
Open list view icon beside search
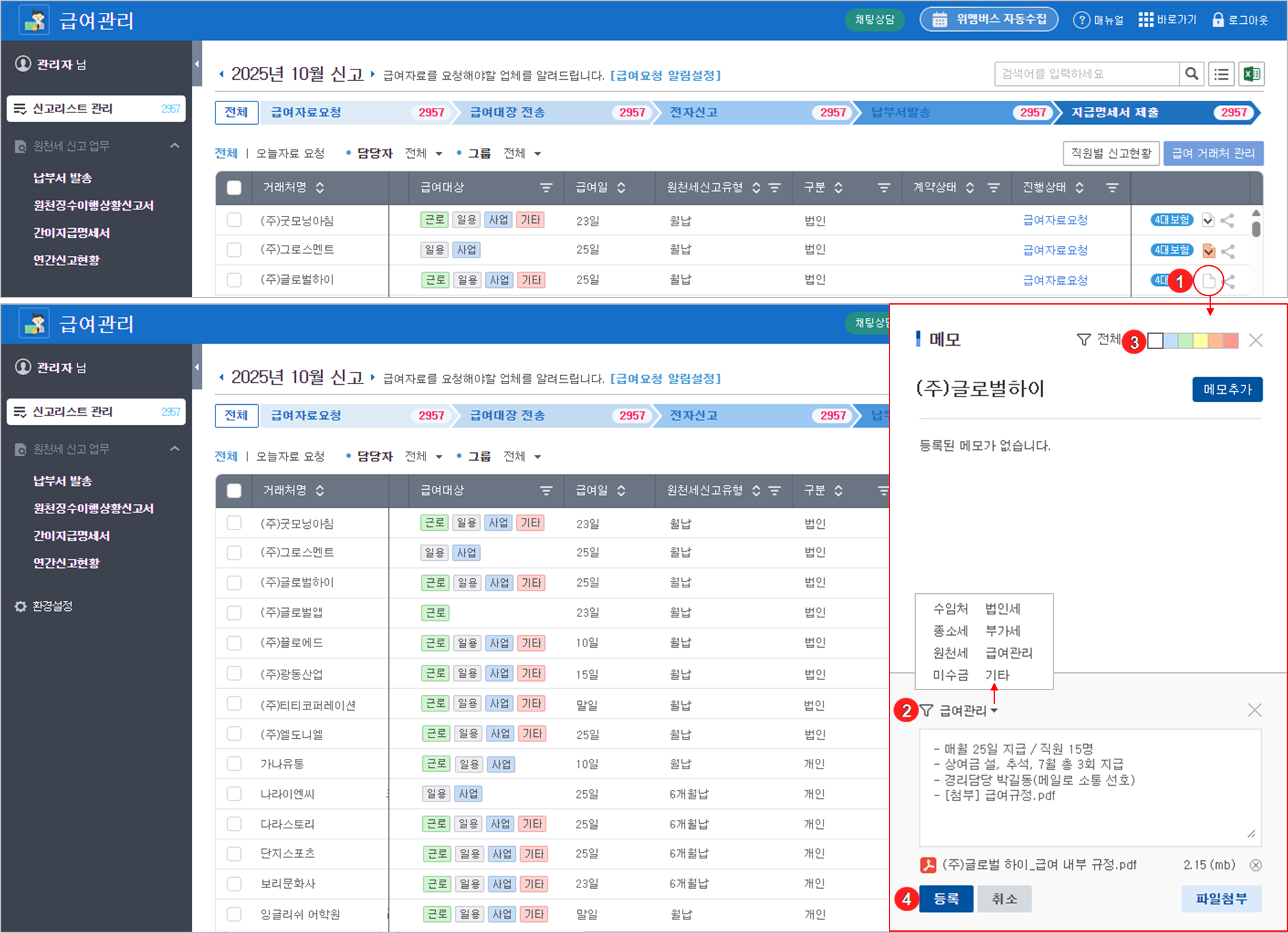(x=1221, y=74)
